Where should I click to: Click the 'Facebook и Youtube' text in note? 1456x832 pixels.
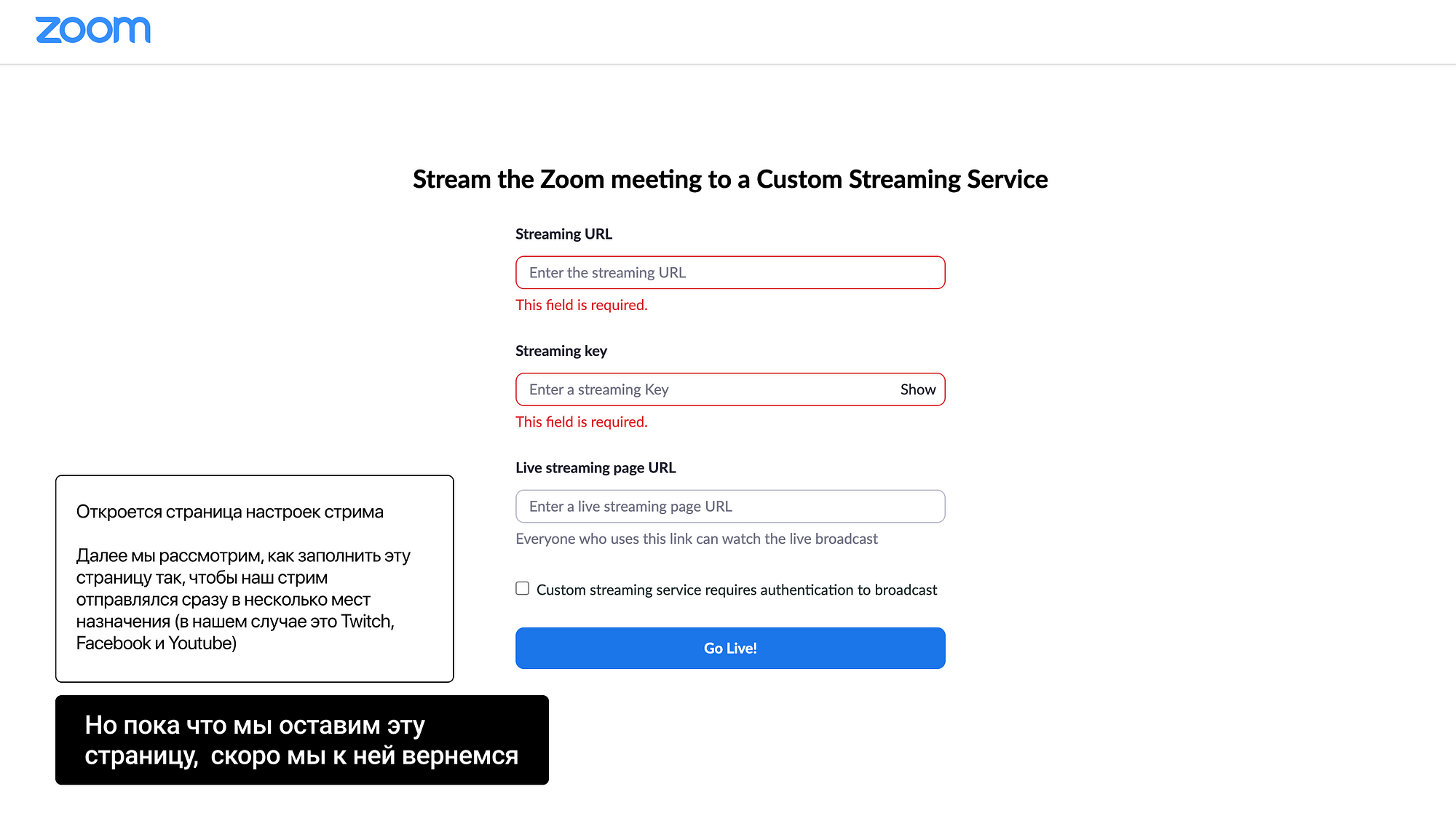coord(157,643)
